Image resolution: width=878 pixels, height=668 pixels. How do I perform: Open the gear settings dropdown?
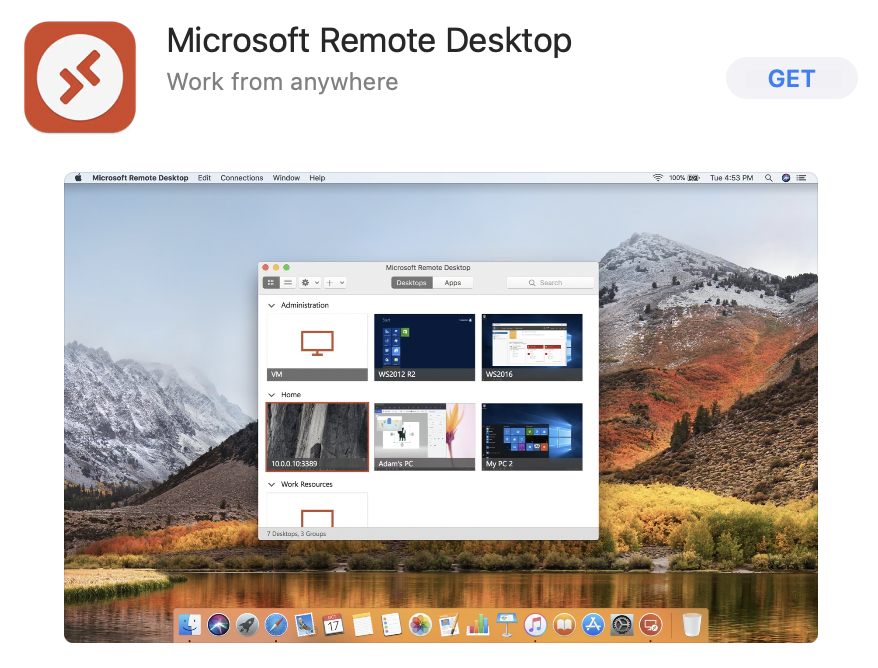tap(310, 283)
